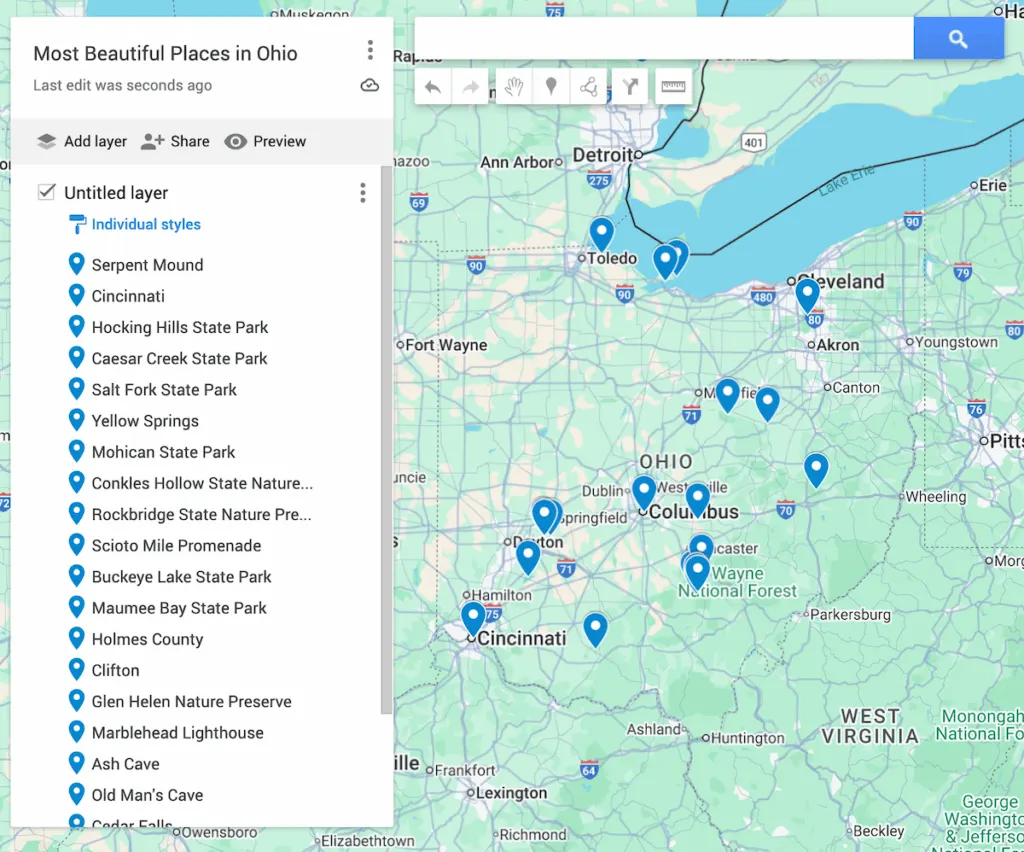Select Glen Helen Nature Preserve item
The width and height of the screenshot is (1024, 852).
pyautogui.click(x=191, y=702)
